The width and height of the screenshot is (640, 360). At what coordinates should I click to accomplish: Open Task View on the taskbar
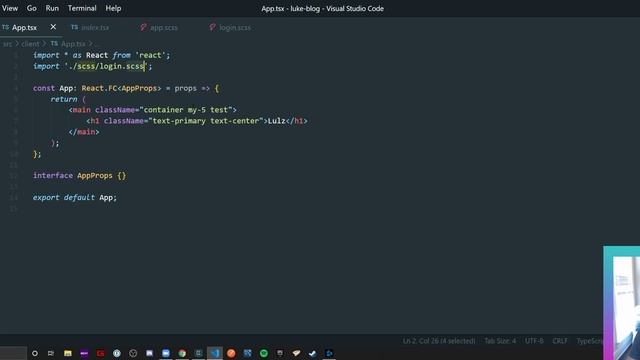[x=51, y=353]
